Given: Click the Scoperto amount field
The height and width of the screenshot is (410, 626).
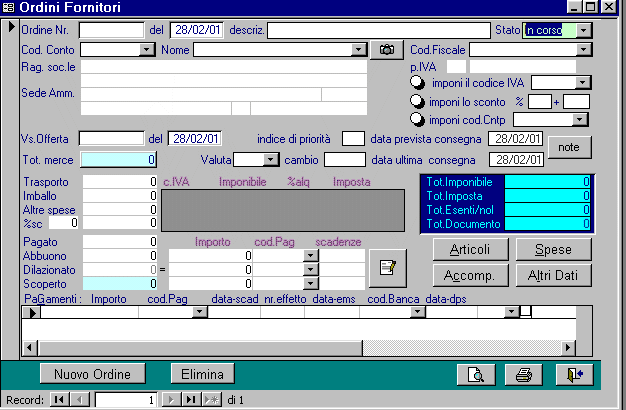Looking at the screenshot, I should pos(120,283).
